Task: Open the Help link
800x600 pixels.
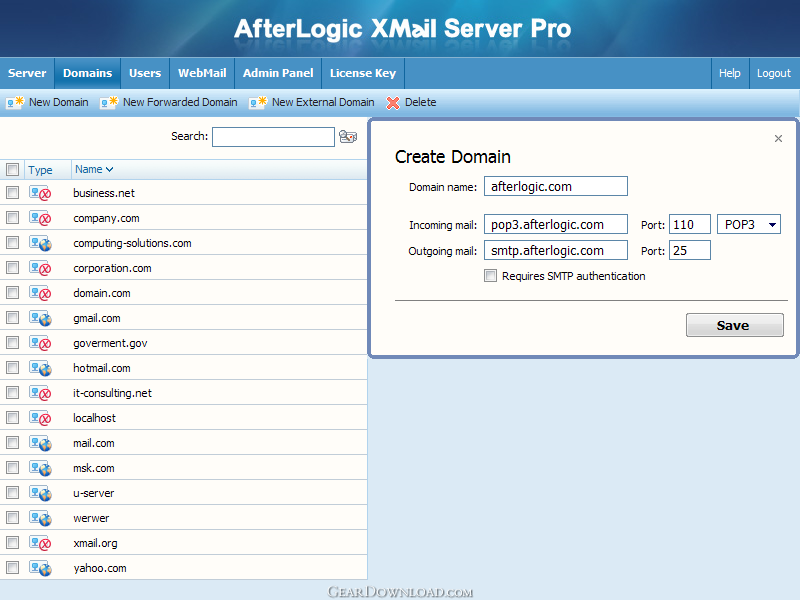Action: click(x=729, y=73)
